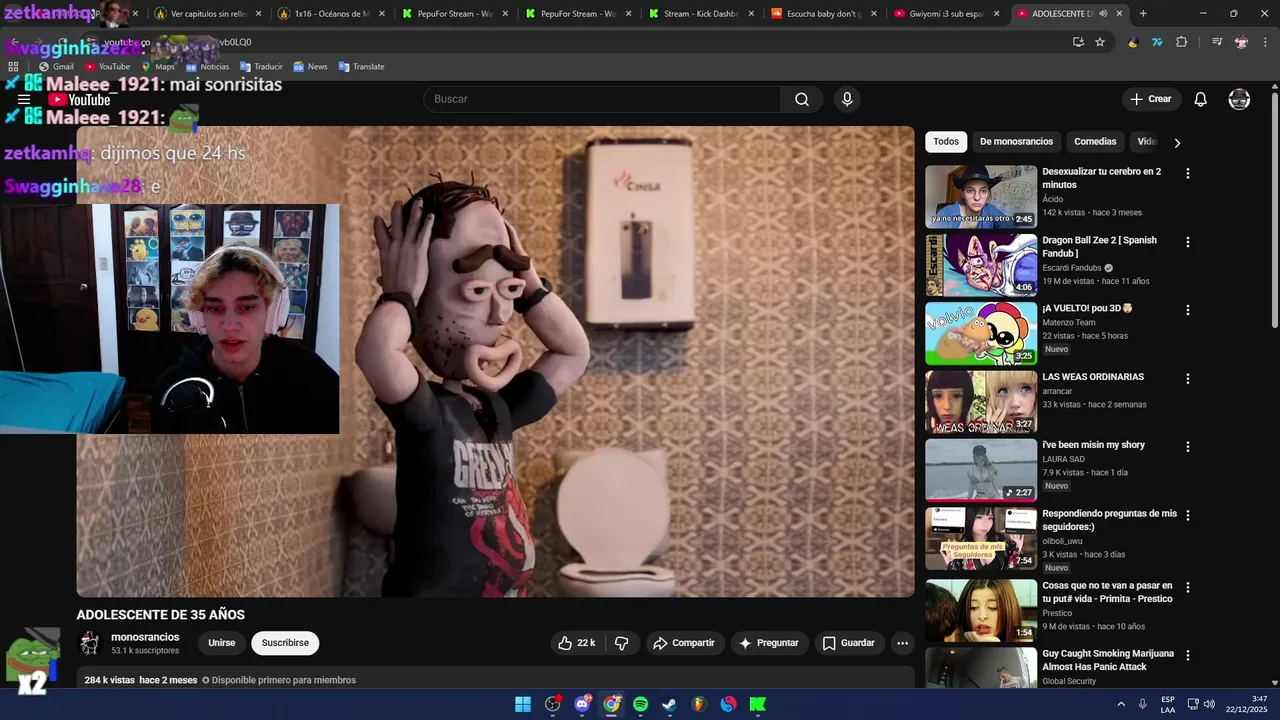Open the monosrancios channel name link

pyautogui.click(x=145, y=637)
